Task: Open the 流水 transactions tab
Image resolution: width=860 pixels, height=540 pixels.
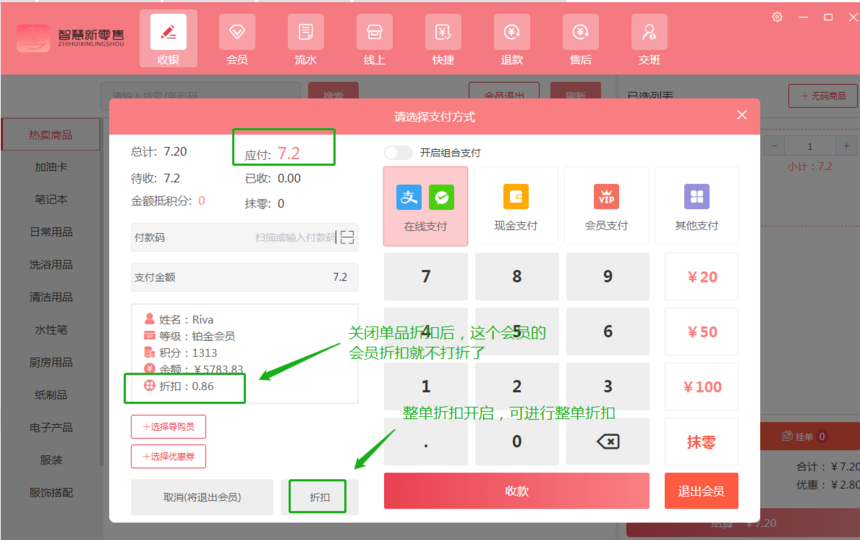Action: (305, 39)
